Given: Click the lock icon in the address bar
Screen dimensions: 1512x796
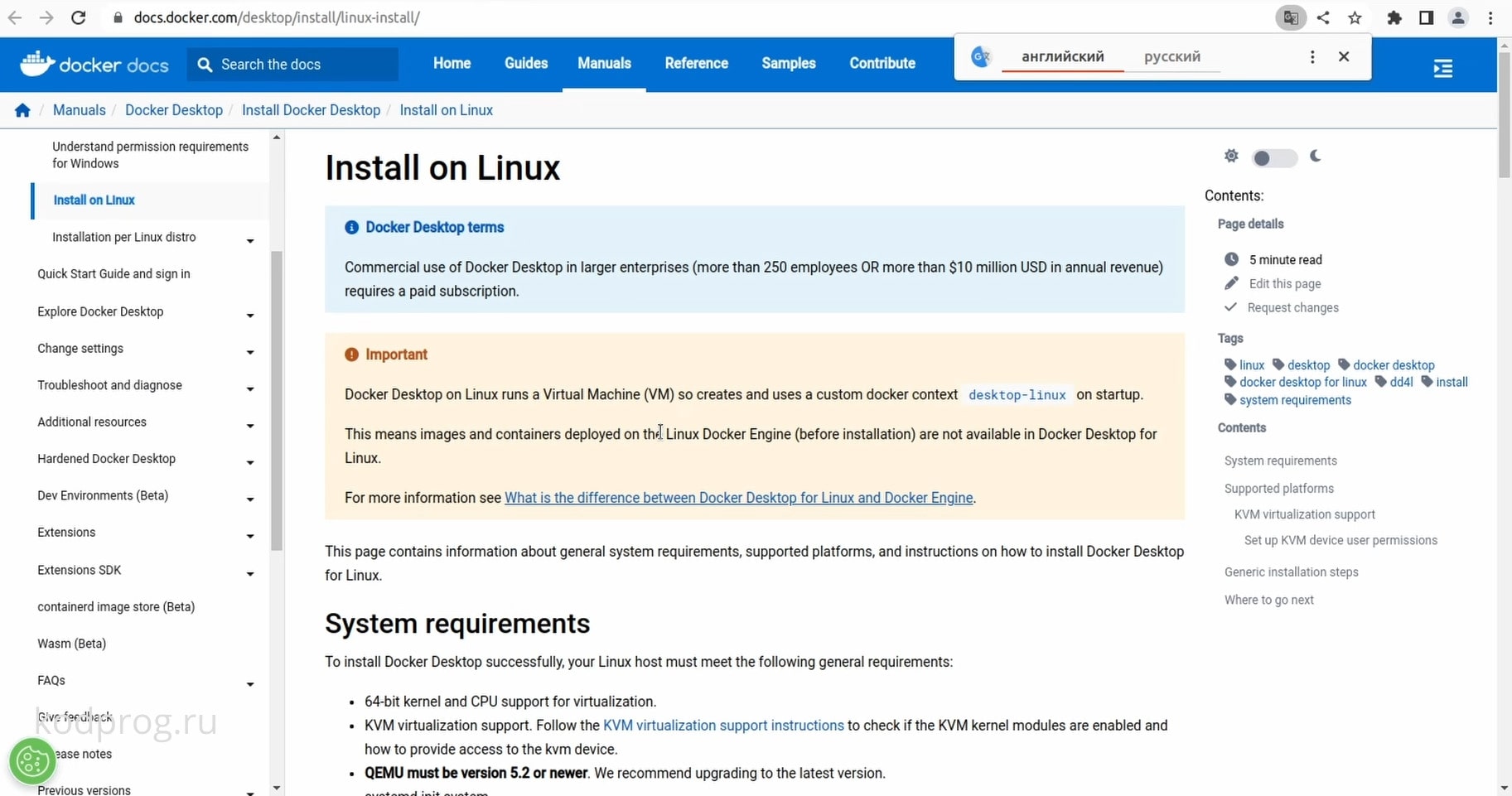Looking at the screenshot, I should (x=118, y=17).
